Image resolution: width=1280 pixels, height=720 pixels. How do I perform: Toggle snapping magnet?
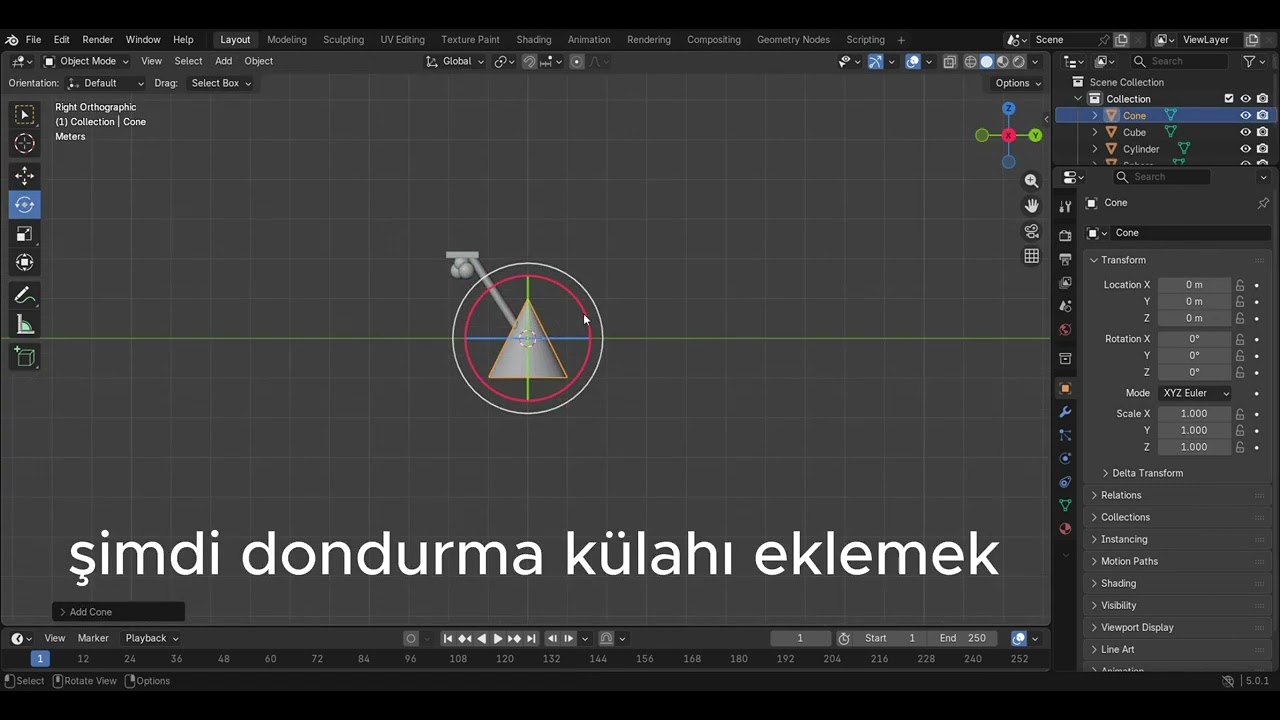tap(529, 62)
